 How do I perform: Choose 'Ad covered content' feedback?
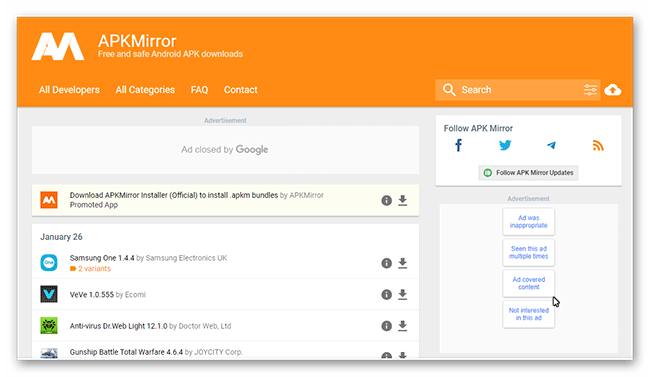529,283
